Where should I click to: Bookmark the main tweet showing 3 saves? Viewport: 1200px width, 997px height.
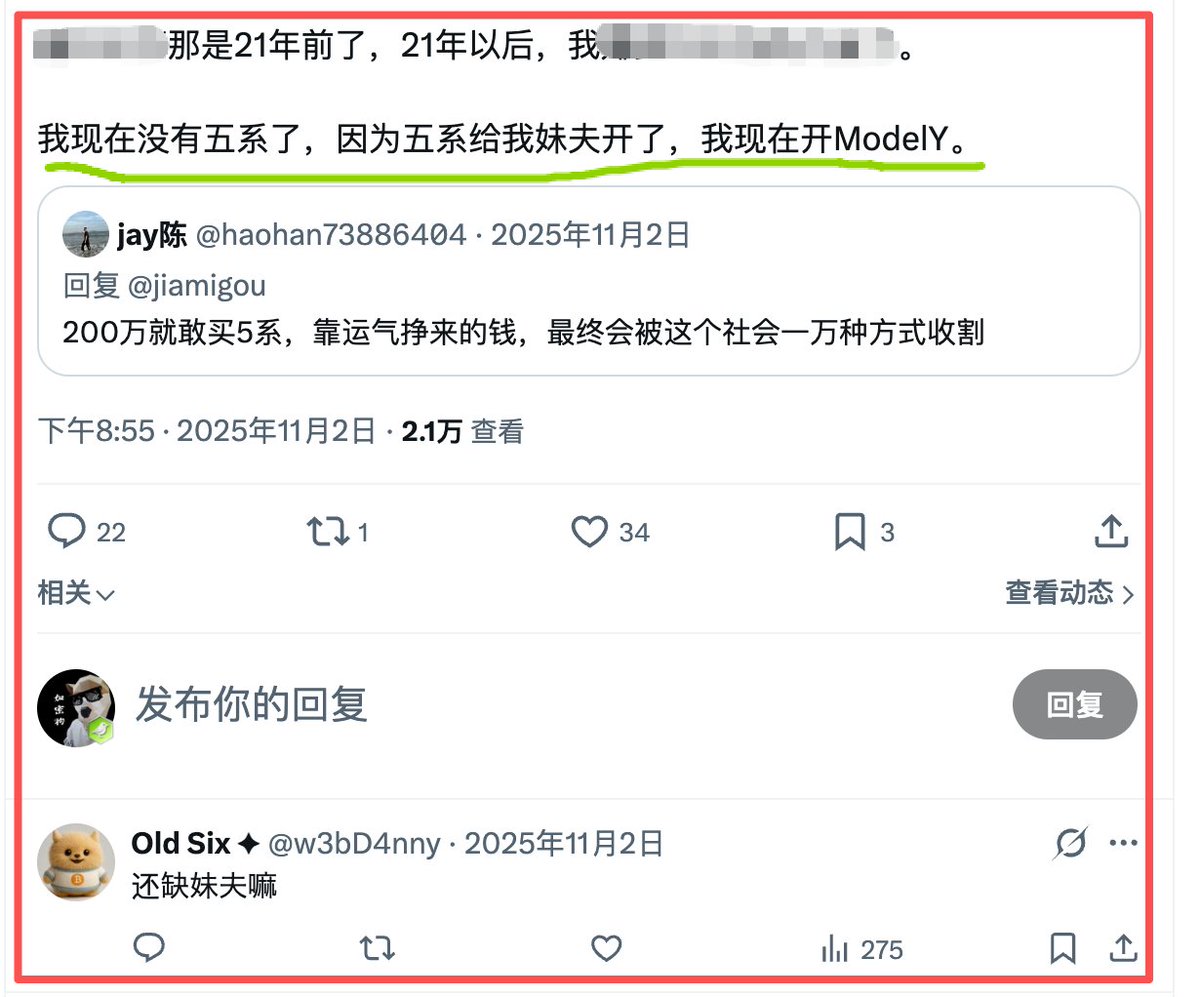[850, 532]
